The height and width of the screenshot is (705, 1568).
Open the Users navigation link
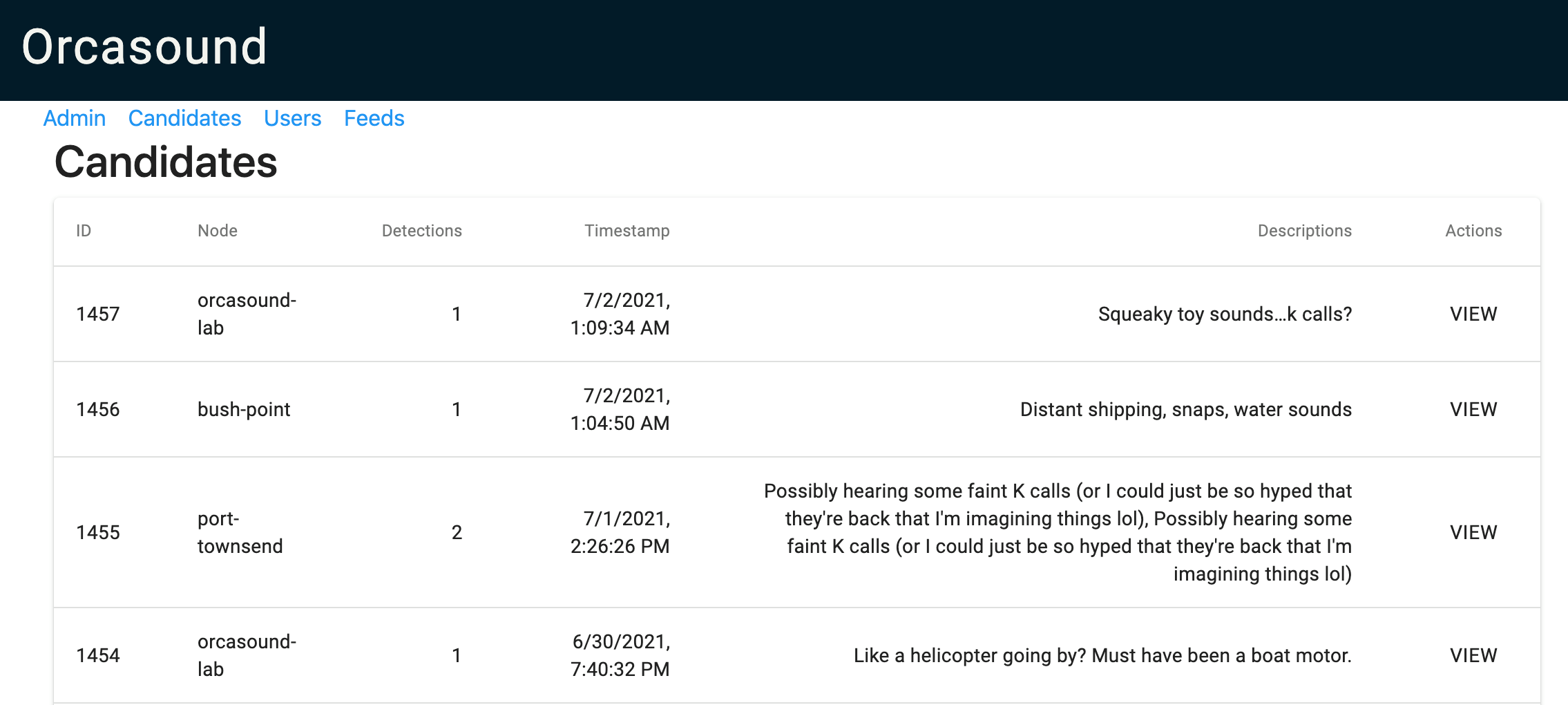tap(292, 118)
